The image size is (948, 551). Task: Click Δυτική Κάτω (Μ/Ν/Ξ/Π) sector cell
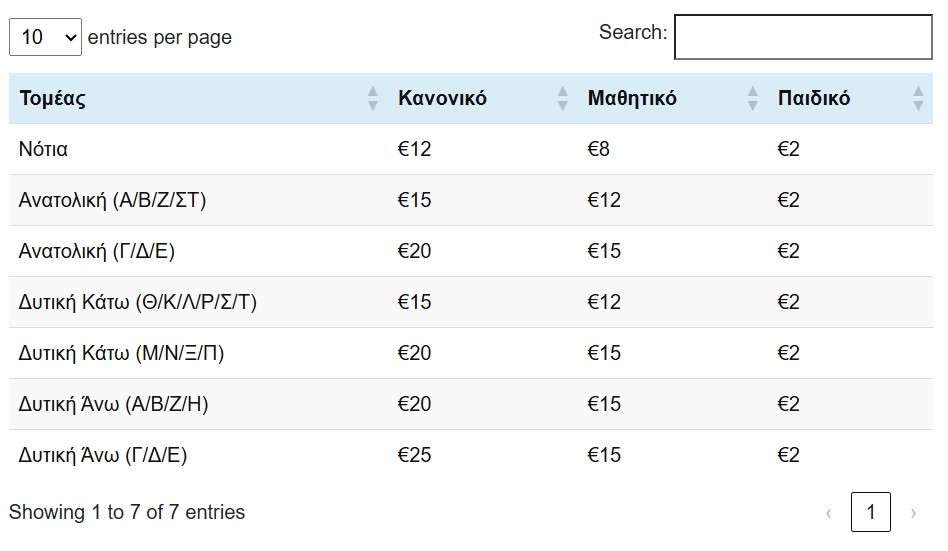tap(121, 353)
